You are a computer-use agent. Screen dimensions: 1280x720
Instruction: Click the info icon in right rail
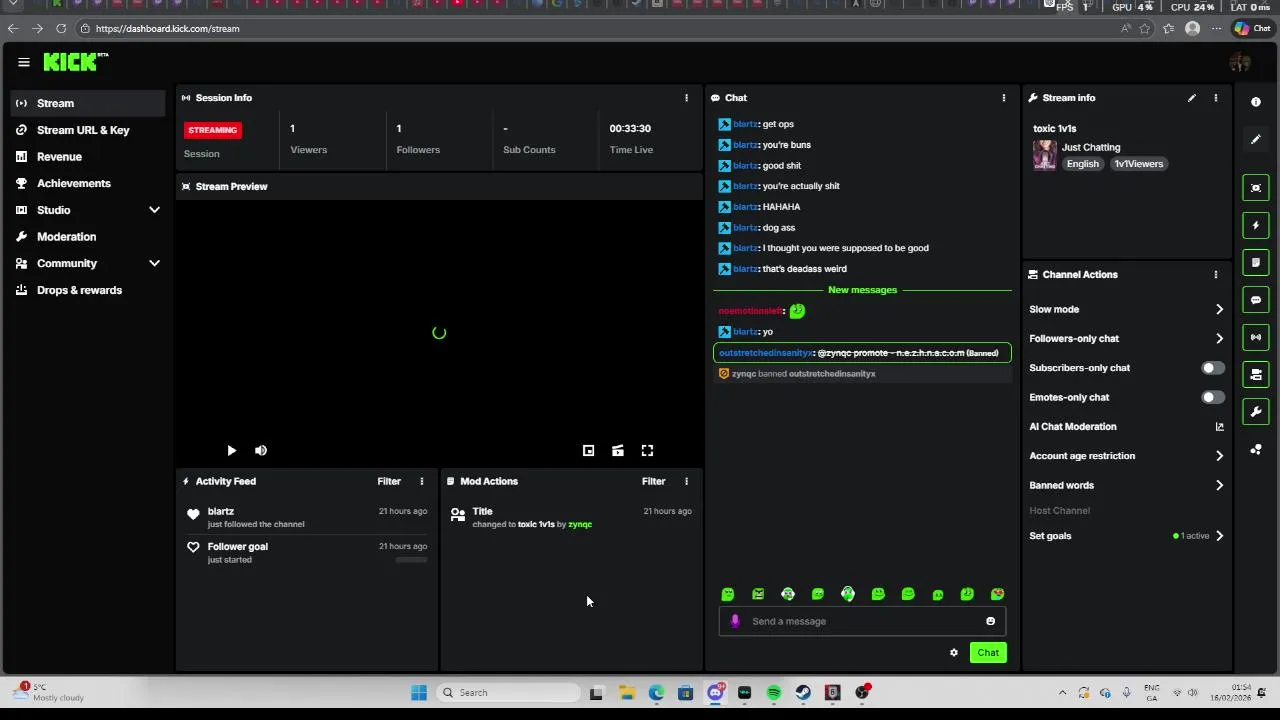[x=1256, y=102]
